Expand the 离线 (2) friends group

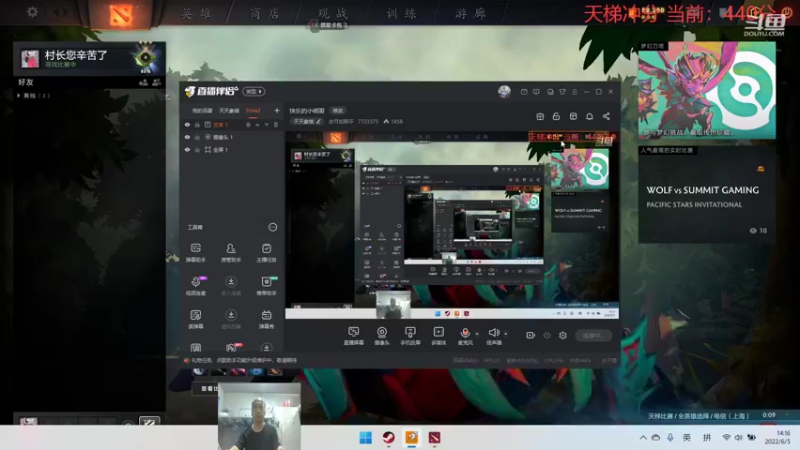click(x=34, y=95)
